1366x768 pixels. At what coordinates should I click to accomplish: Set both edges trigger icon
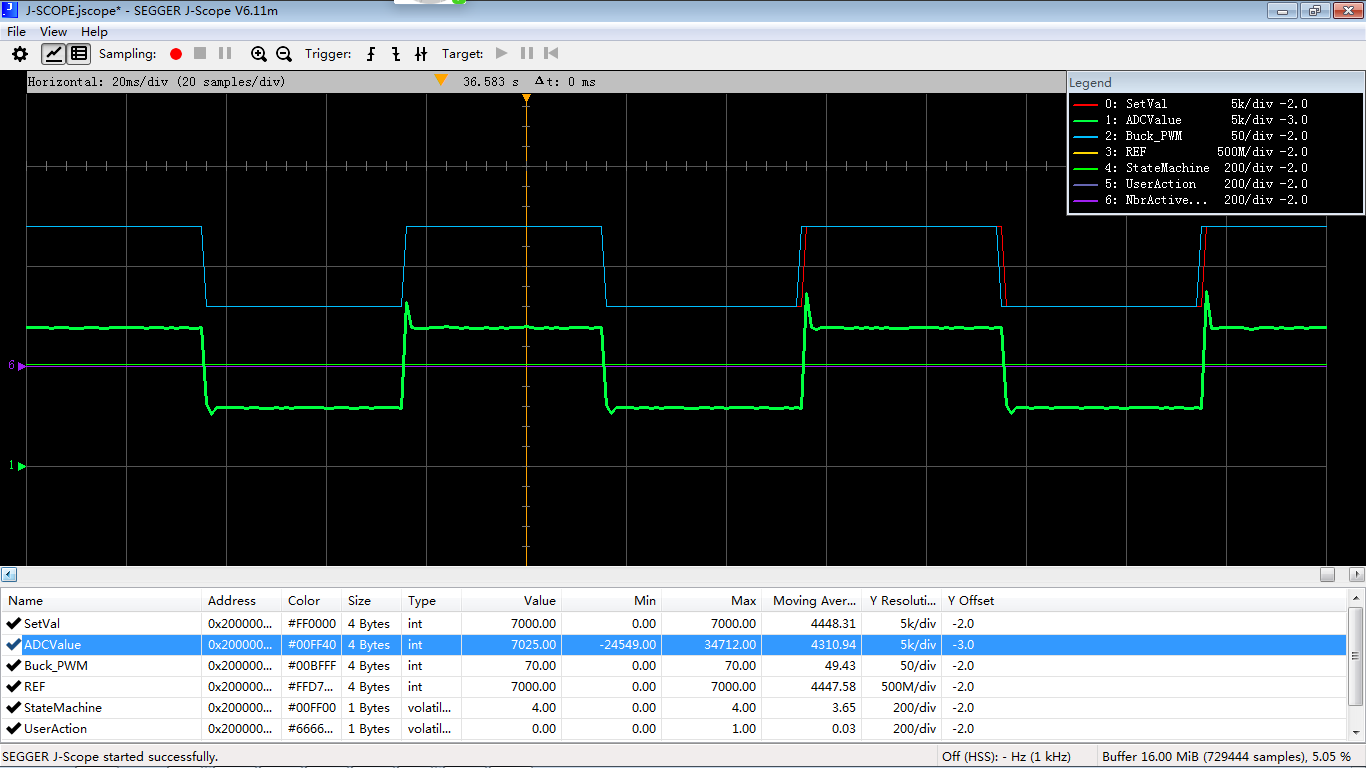pos(421,54)
